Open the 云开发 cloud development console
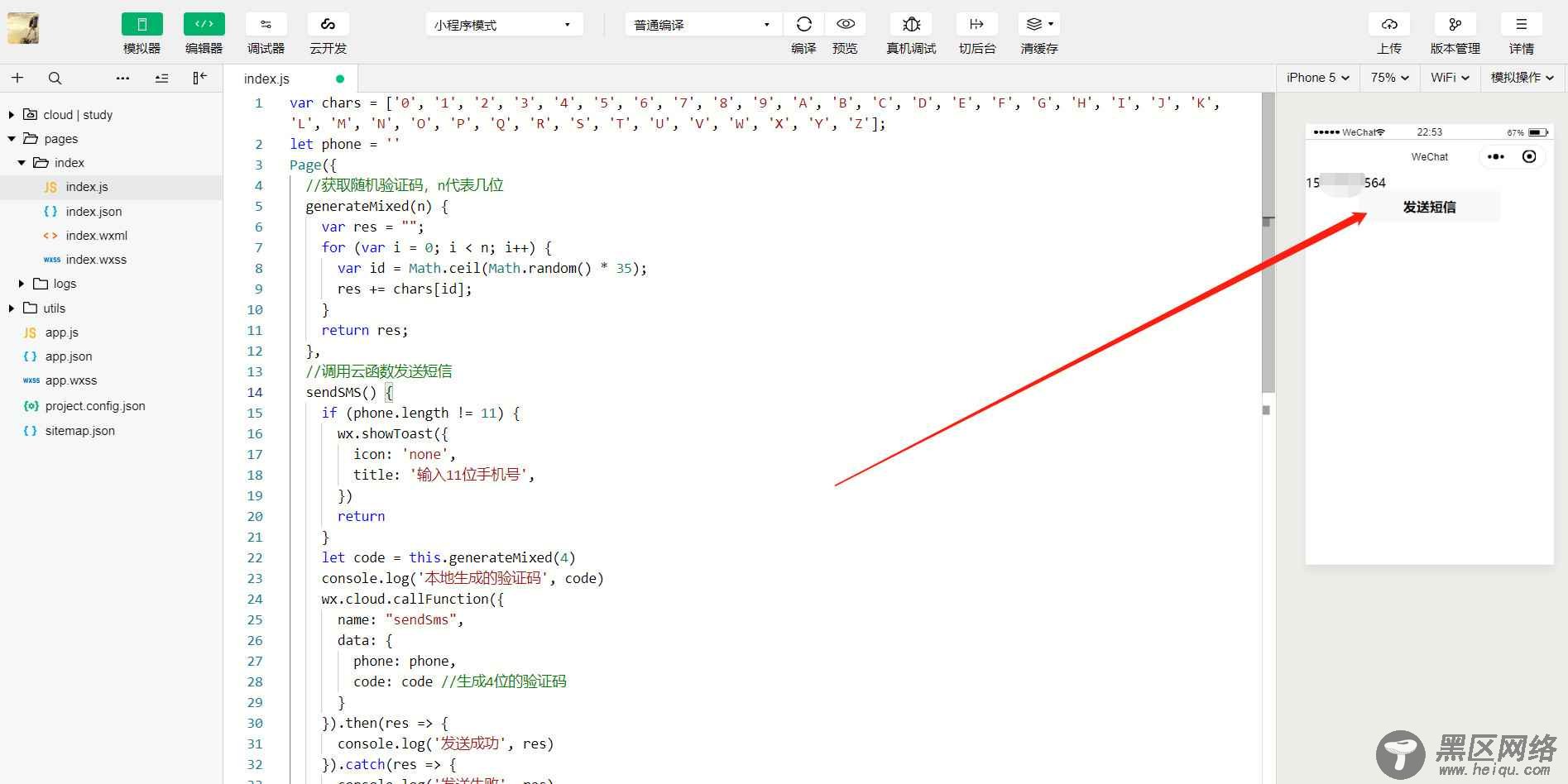Screen dimensions: 1568x784 click(x=328, y=25)
